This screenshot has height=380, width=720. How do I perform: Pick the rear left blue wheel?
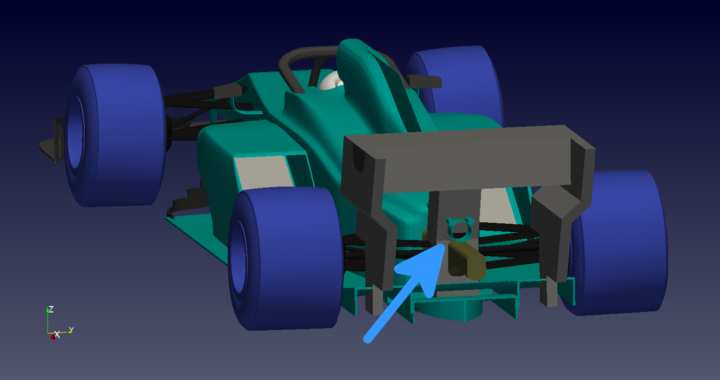point(286,258)
